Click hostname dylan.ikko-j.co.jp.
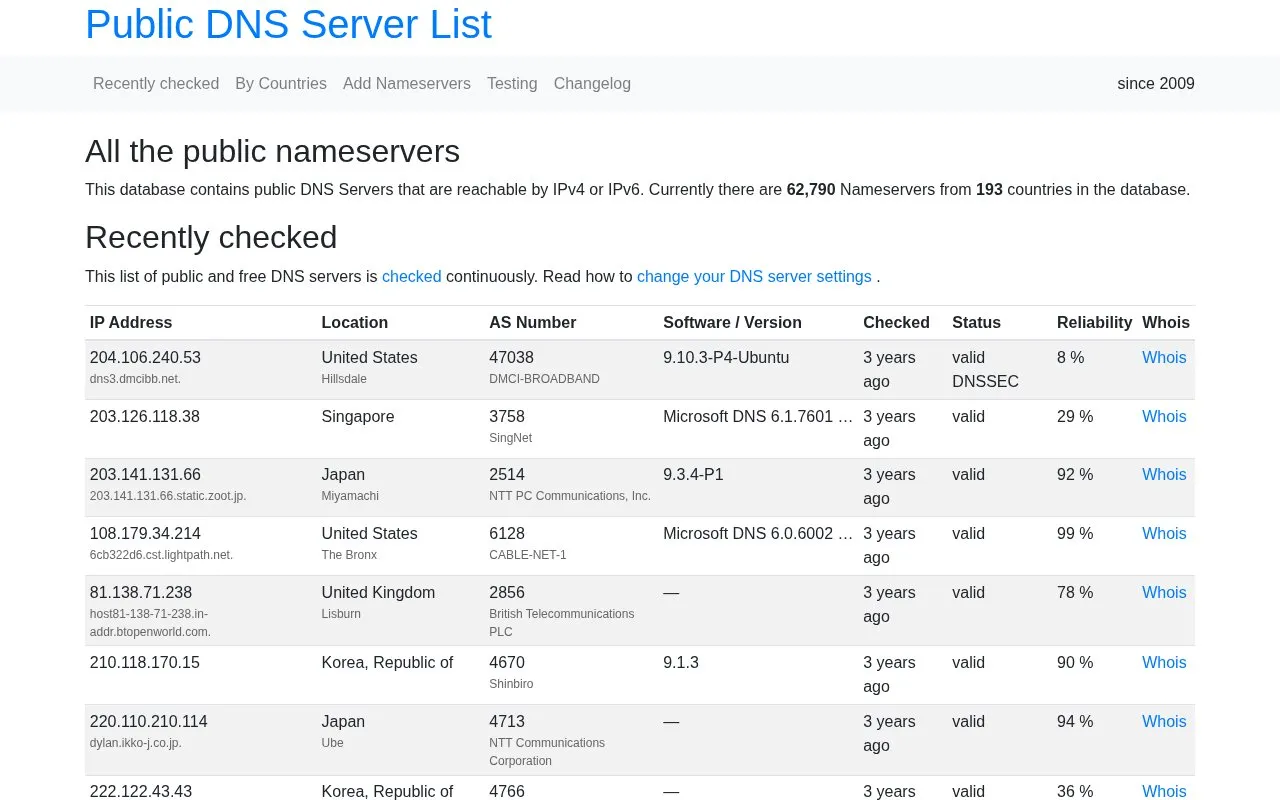Viewport: 1280px width, 800px height. (136, 743)
